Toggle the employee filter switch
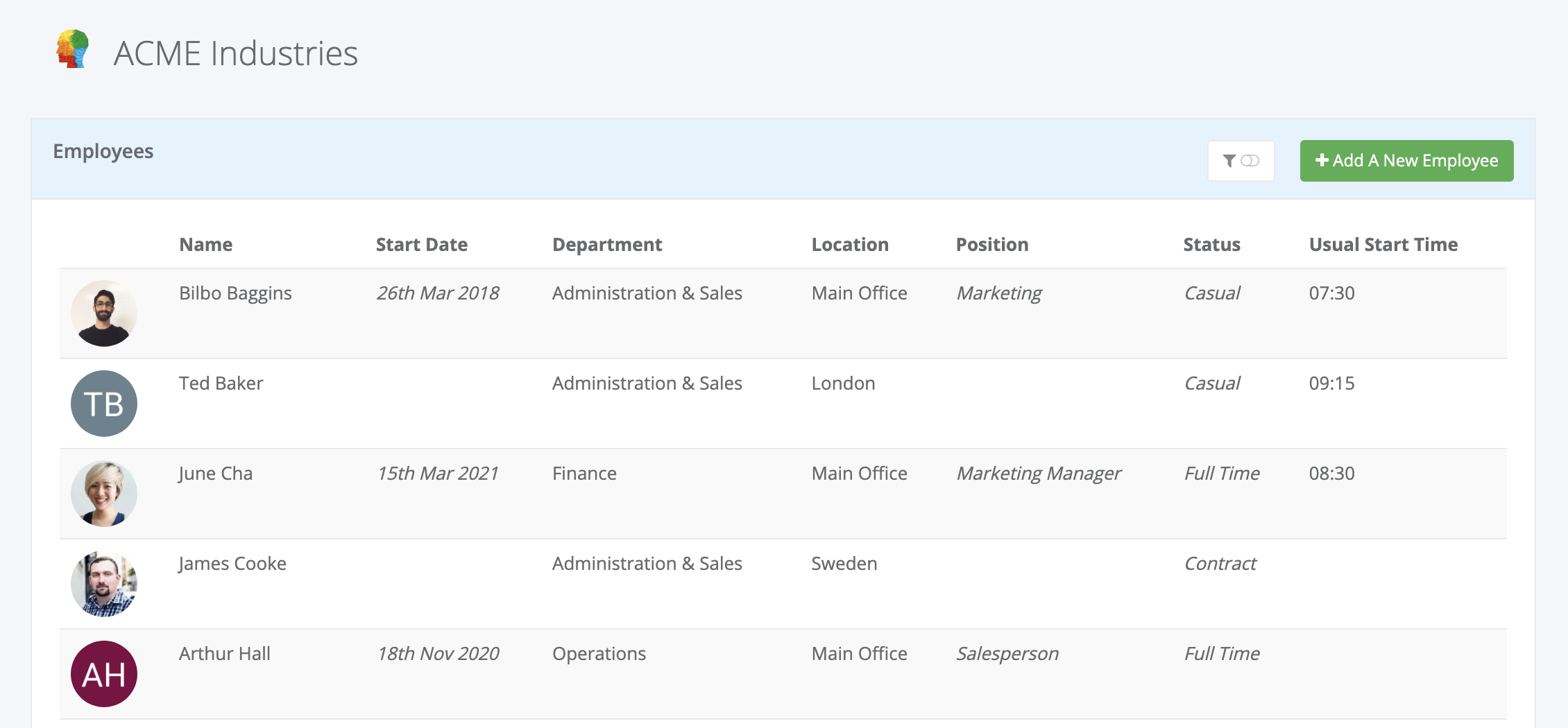 (x=1250, y=161)
